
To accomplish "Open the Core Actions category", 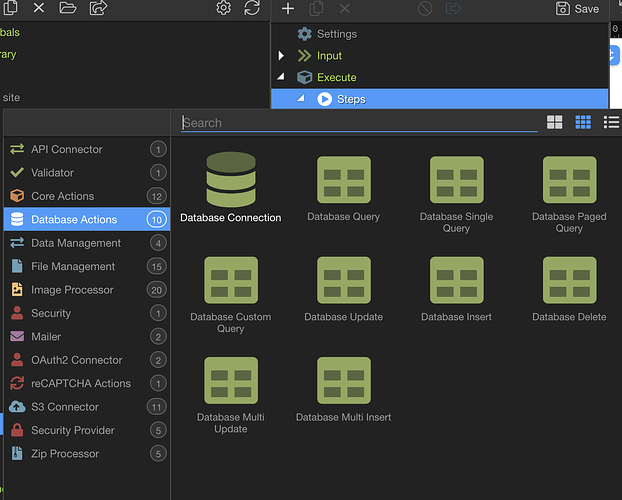I will click(x=62, y=196).
